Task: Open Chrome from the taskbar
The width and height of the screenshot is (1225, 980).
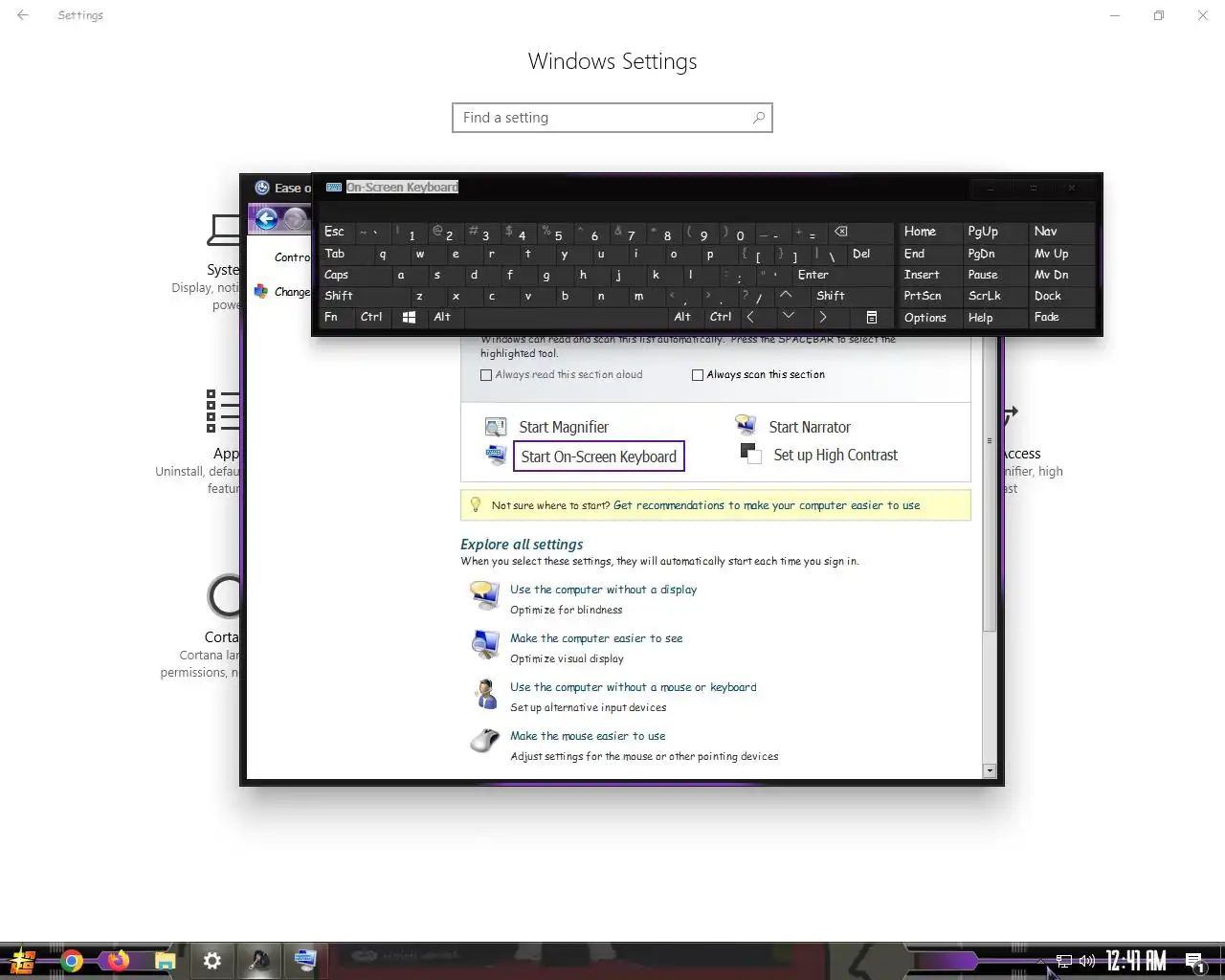Action: (72, 961)
